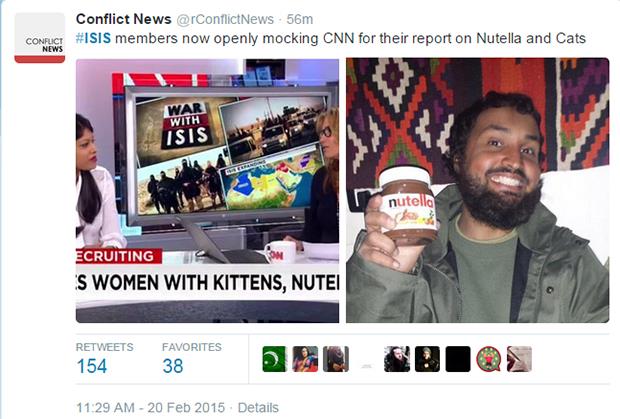Open the tweet Details link
Viewport: 620px width, 419px height.
(258, 408)
